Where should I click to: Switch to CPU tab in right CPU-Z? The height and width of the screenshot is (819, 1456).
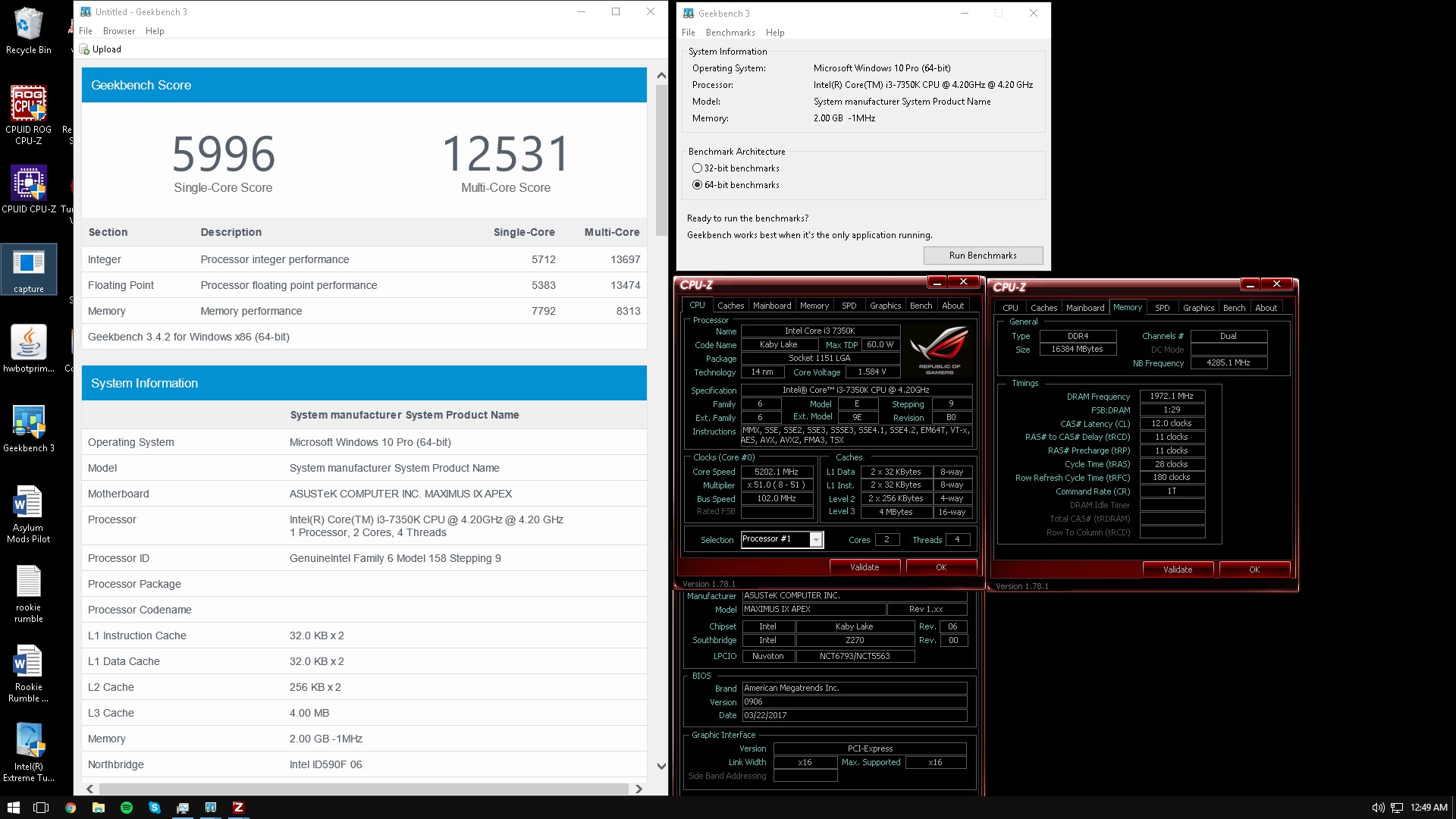click(x=1010, y=308)
